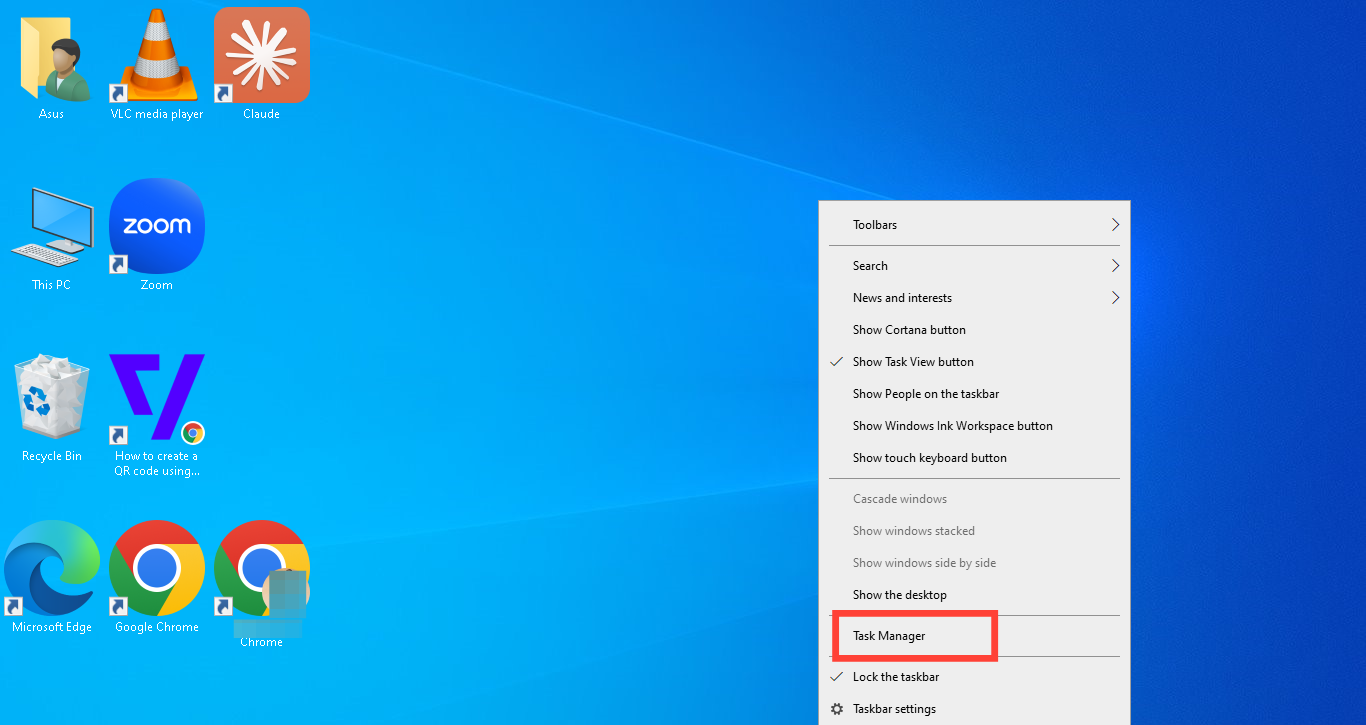Viewport: 1366px width, 725px height.
Task: Choose Show windows stacked entry
Action: (x=975, y=531)
